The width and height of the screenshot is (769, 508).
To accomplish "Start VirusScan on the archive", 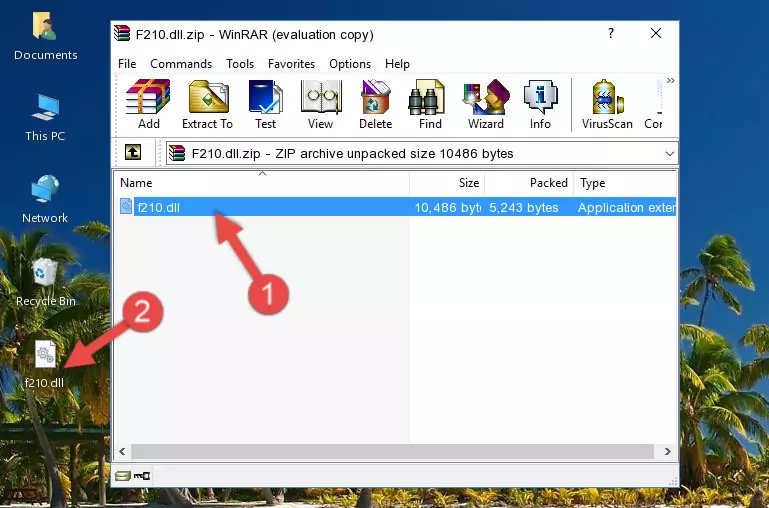I will [x=607, y=104].
